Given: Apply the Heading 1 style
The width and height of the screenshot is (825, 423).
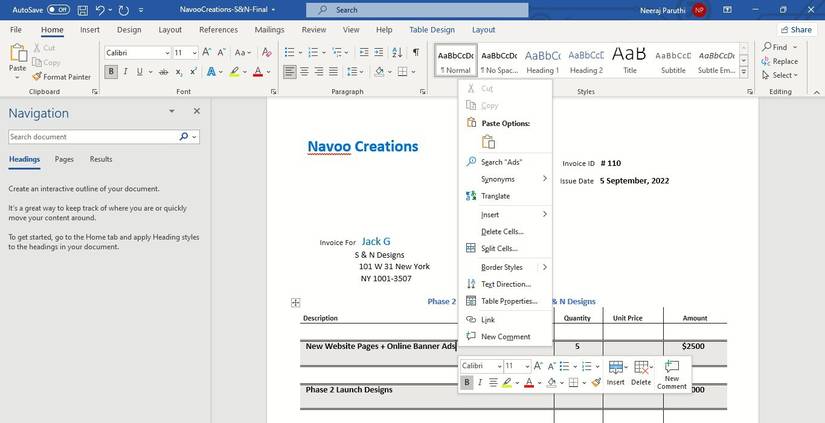Looking at the screenshot, I should click(543, 61).
